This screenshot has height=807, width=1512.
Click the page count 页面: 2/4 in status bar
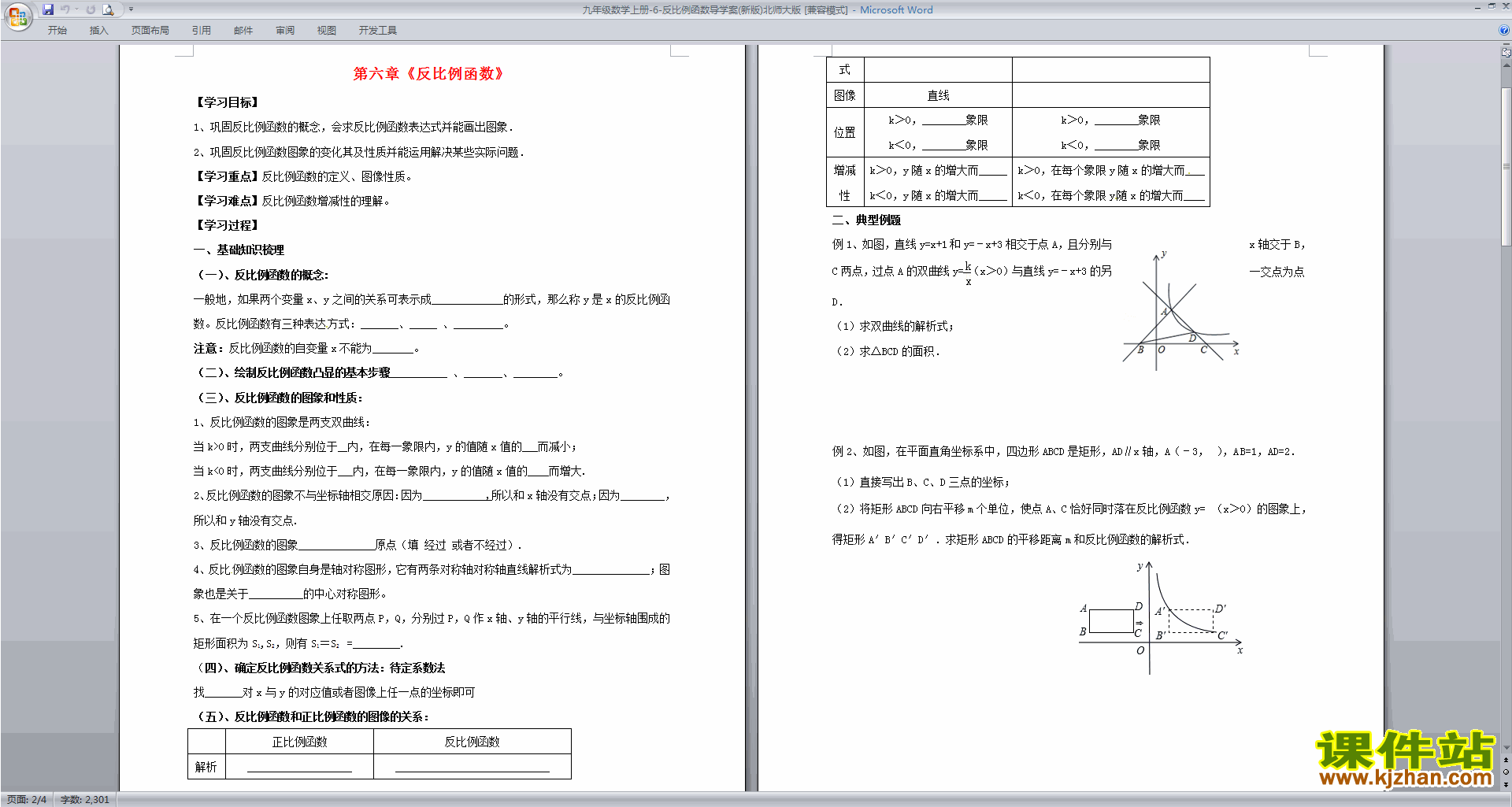(x=27, y=799)
